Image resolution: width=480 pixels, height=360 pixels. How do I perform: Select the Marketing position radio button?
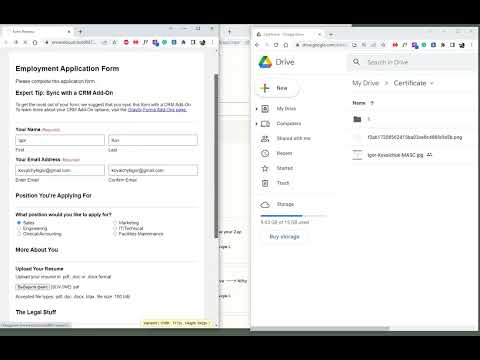[115, 222]
